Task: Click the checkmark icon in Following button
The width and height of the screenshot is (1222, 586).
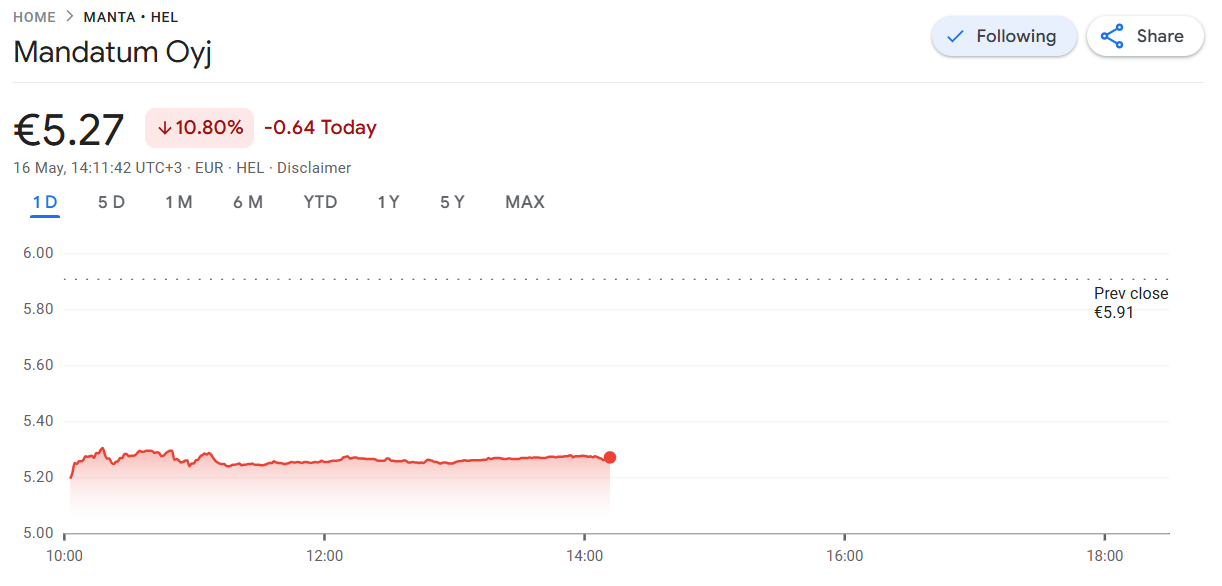Action: 955,36
